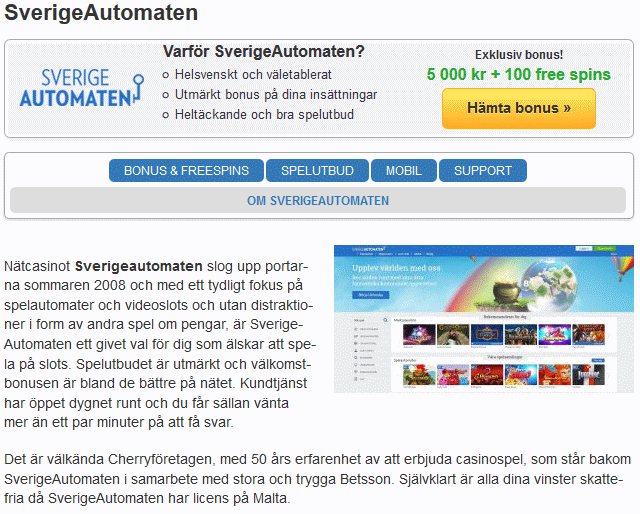Screen dimensions: 640x514
Task: Select the Exklusiv bonus! label
Action: point(519,55)
